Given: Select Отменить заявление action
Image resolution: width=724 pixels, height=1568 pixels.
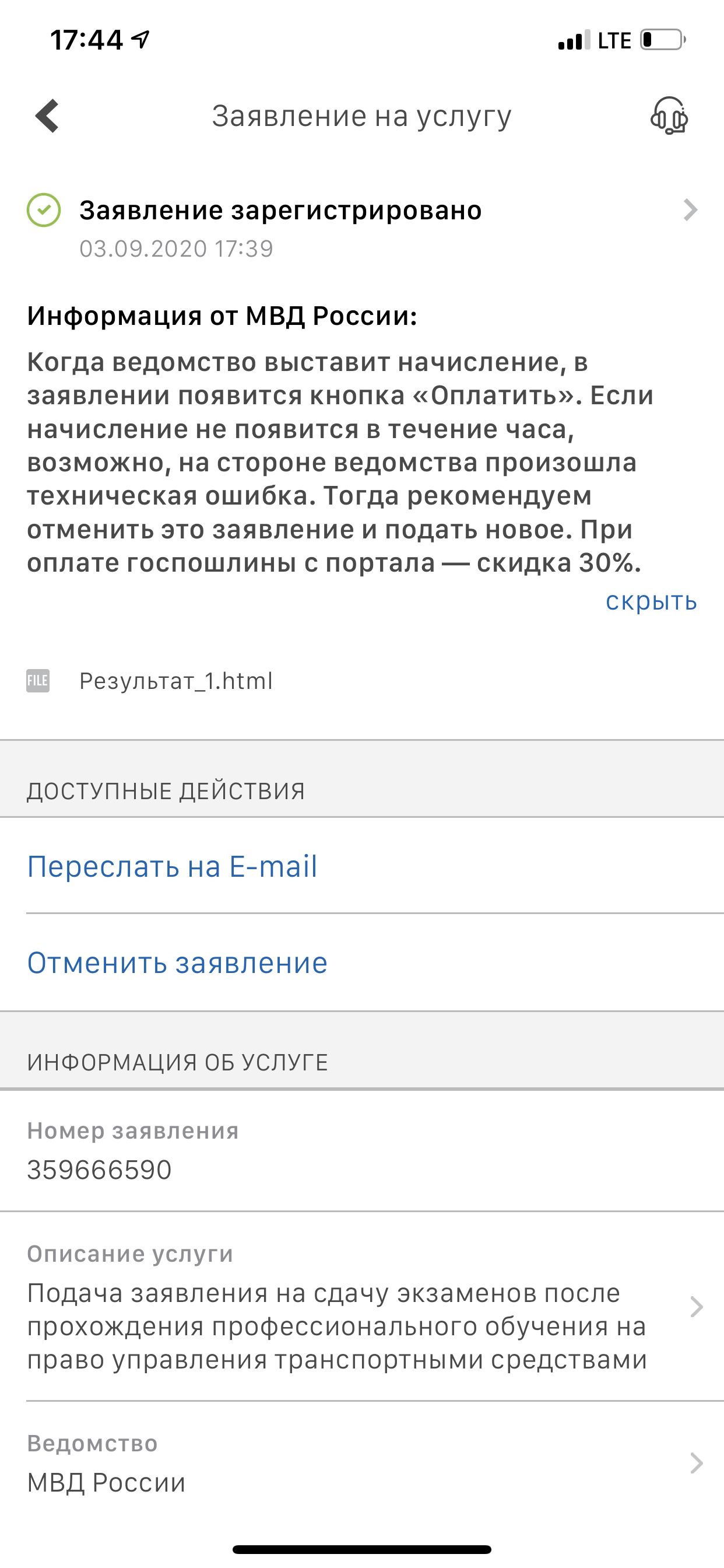Looking at the screenshot, I should click(177, 963).
